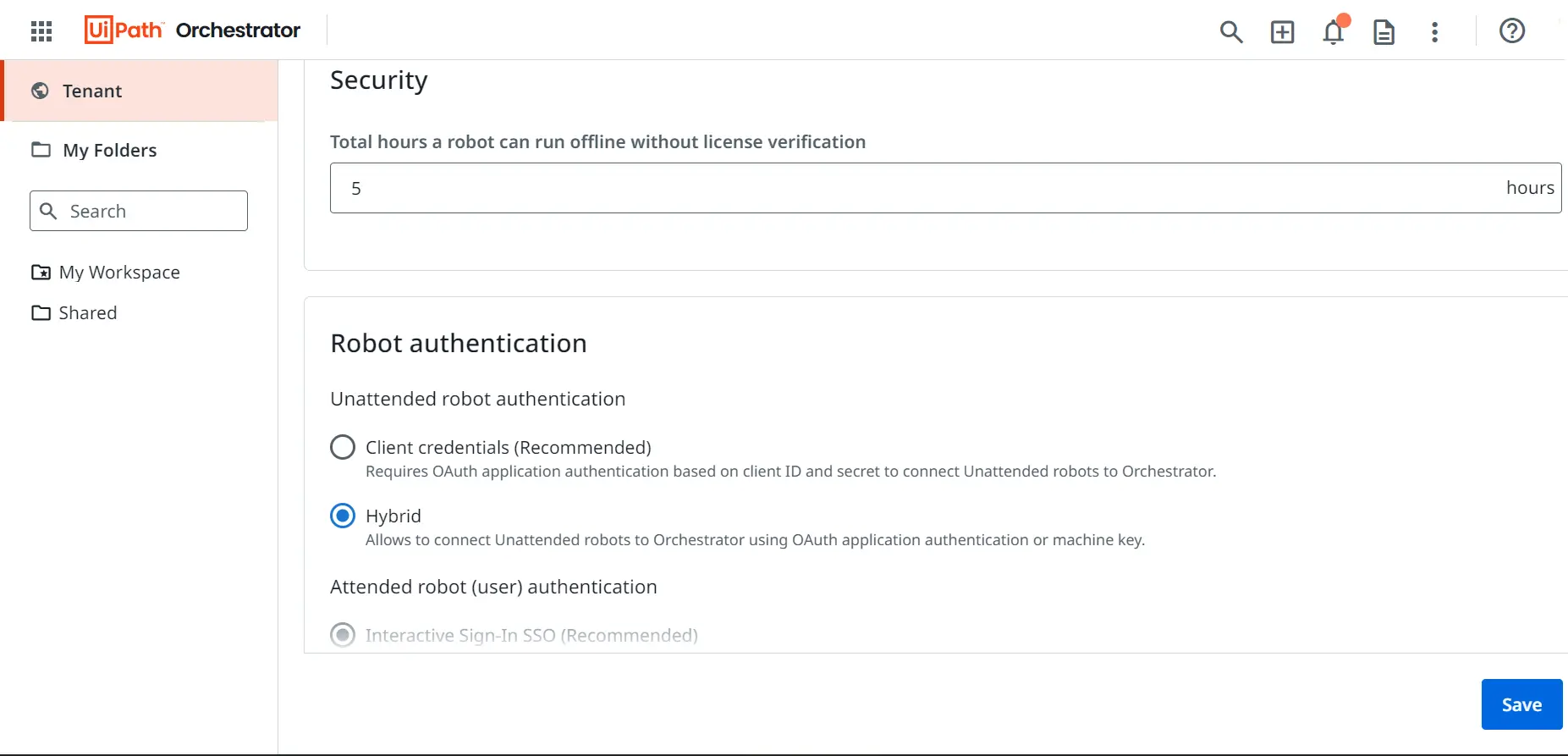
Task: Click the Tenant globe icon
Action: tap(40, 91)
